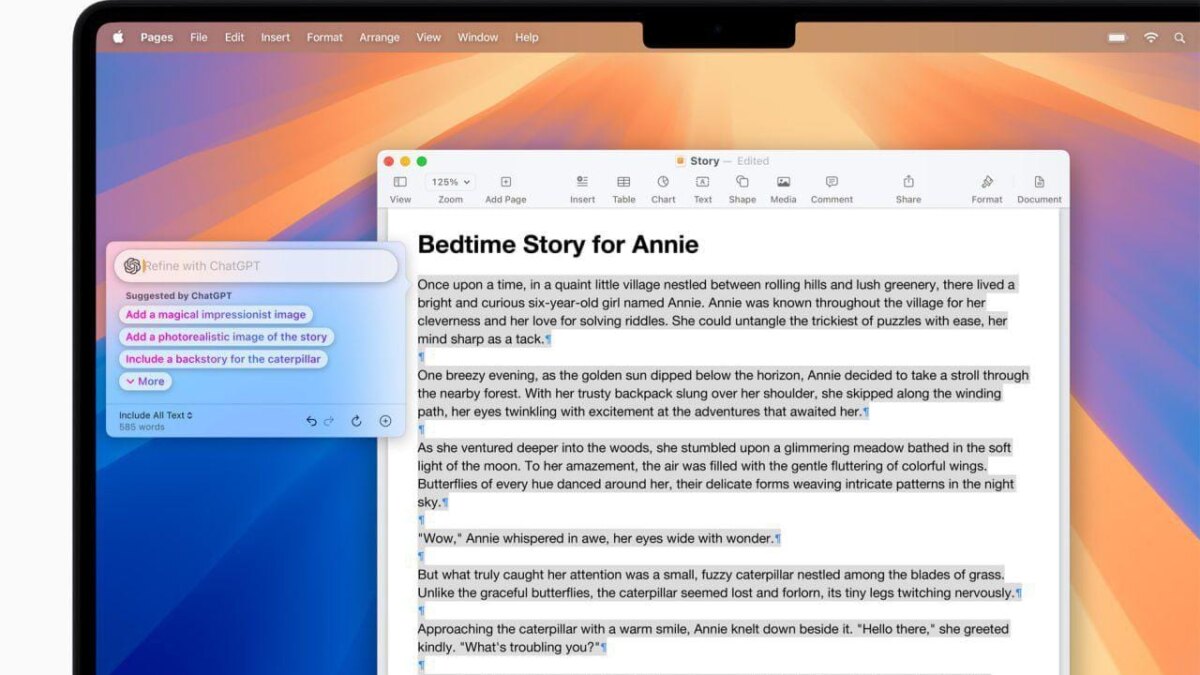Click the Add Page toolbar icon

point(506,182)
